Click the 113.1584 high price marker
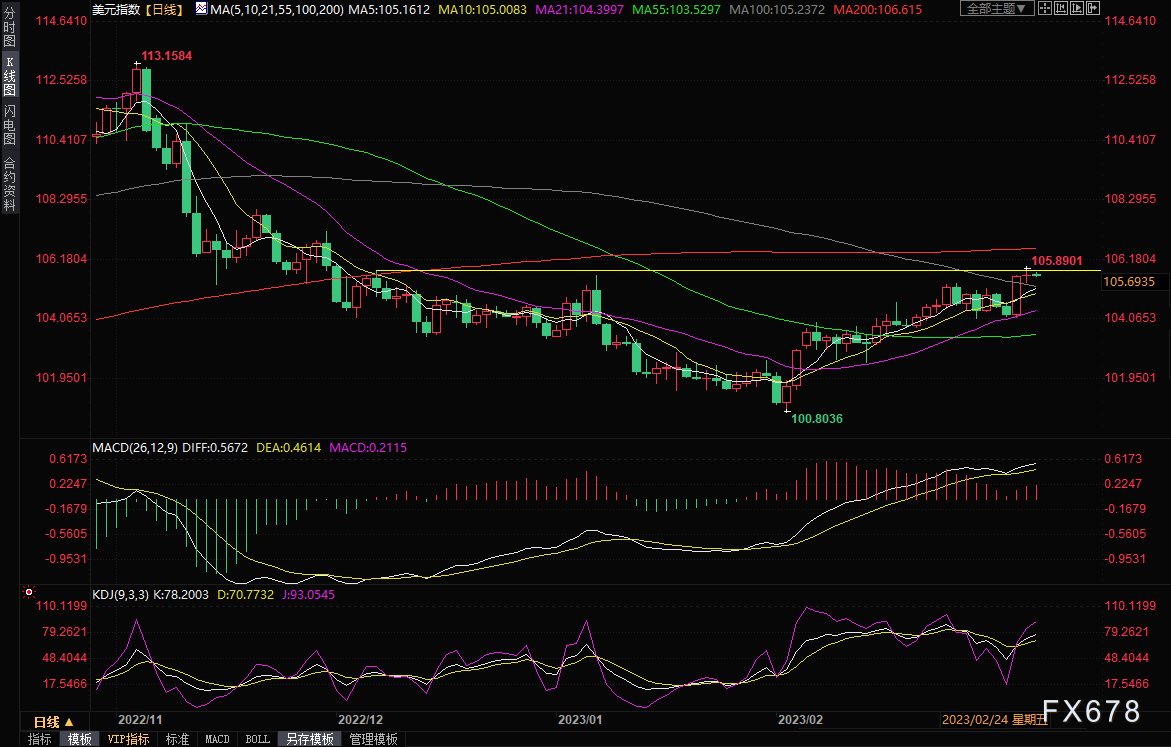This screenshot has height=747, width=1171. [x=167, y=56]
